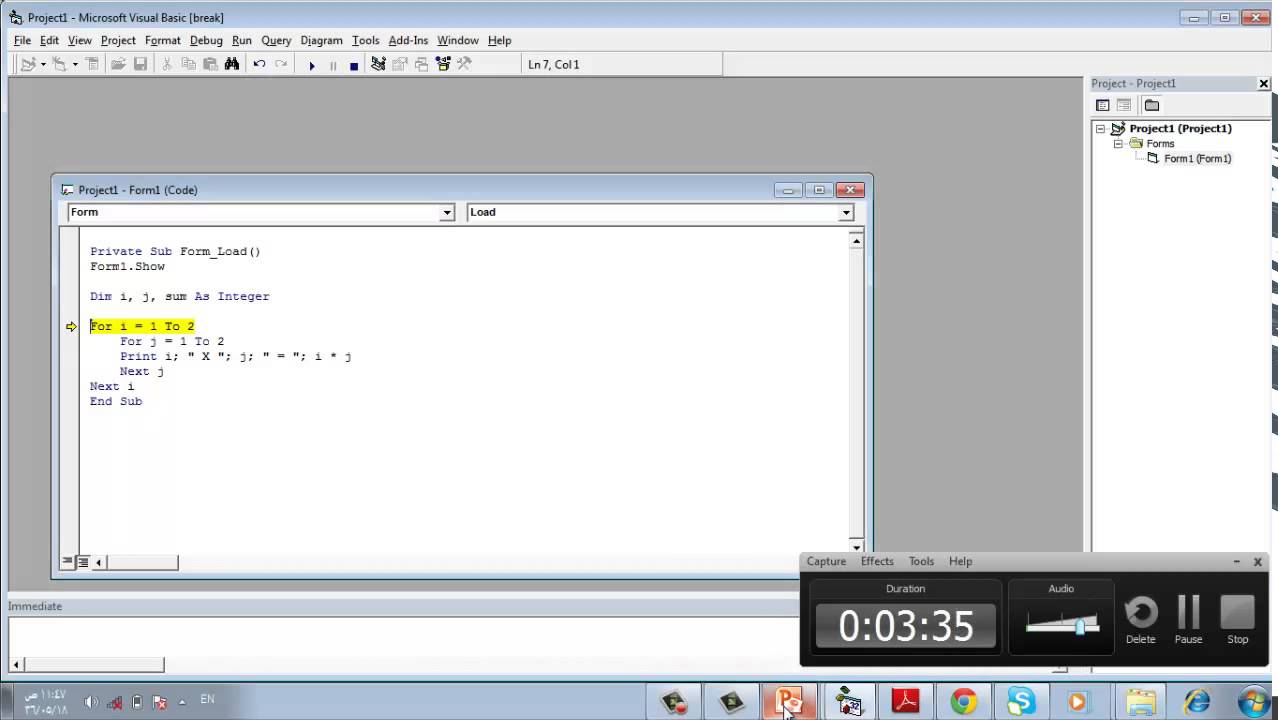Open the Effects menu in recorder
This screenshot has height=720, width=1278.
877,561
